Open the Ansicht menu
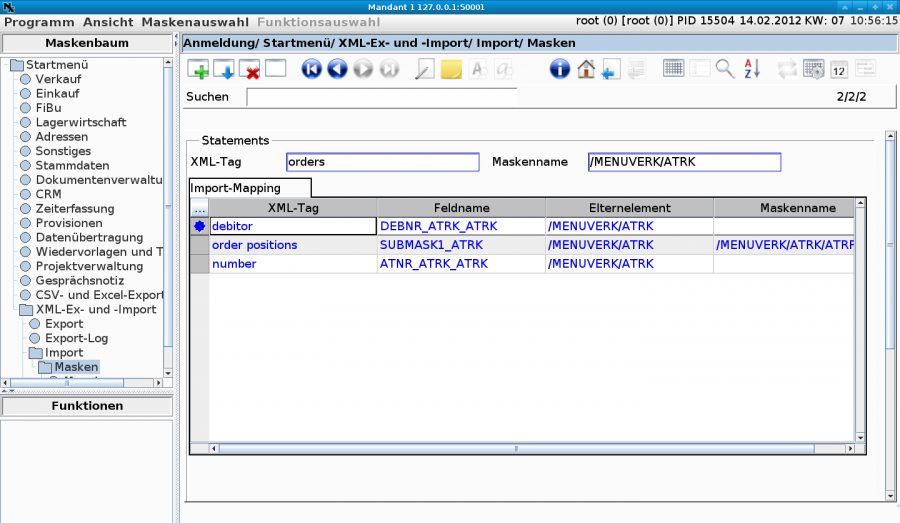The width and height of the screenshot is (900, 523). coord(108,22)
